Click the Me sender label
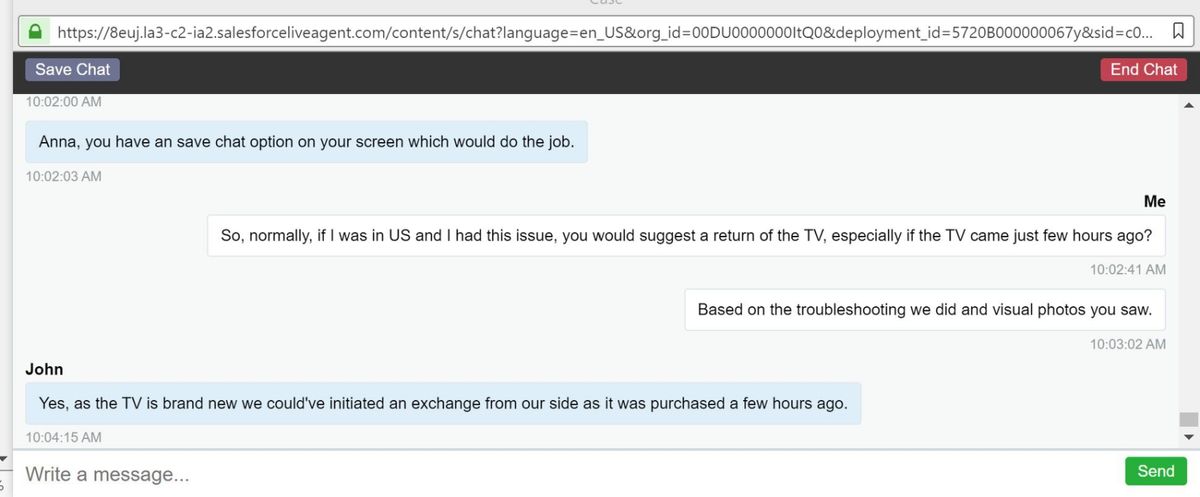This screenshot has height=497, width=1200. pyautogui.click(x=1154, y=202)
